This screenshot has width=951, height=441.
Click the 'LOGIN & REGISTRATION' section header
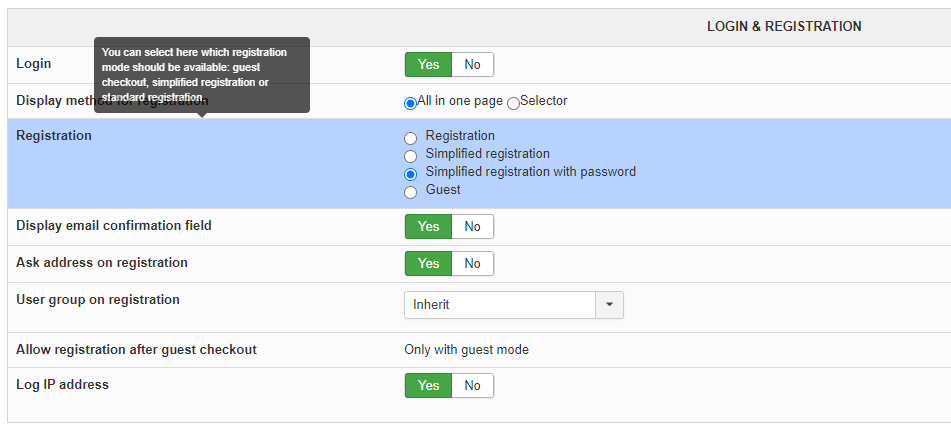(x=784, y=27)
